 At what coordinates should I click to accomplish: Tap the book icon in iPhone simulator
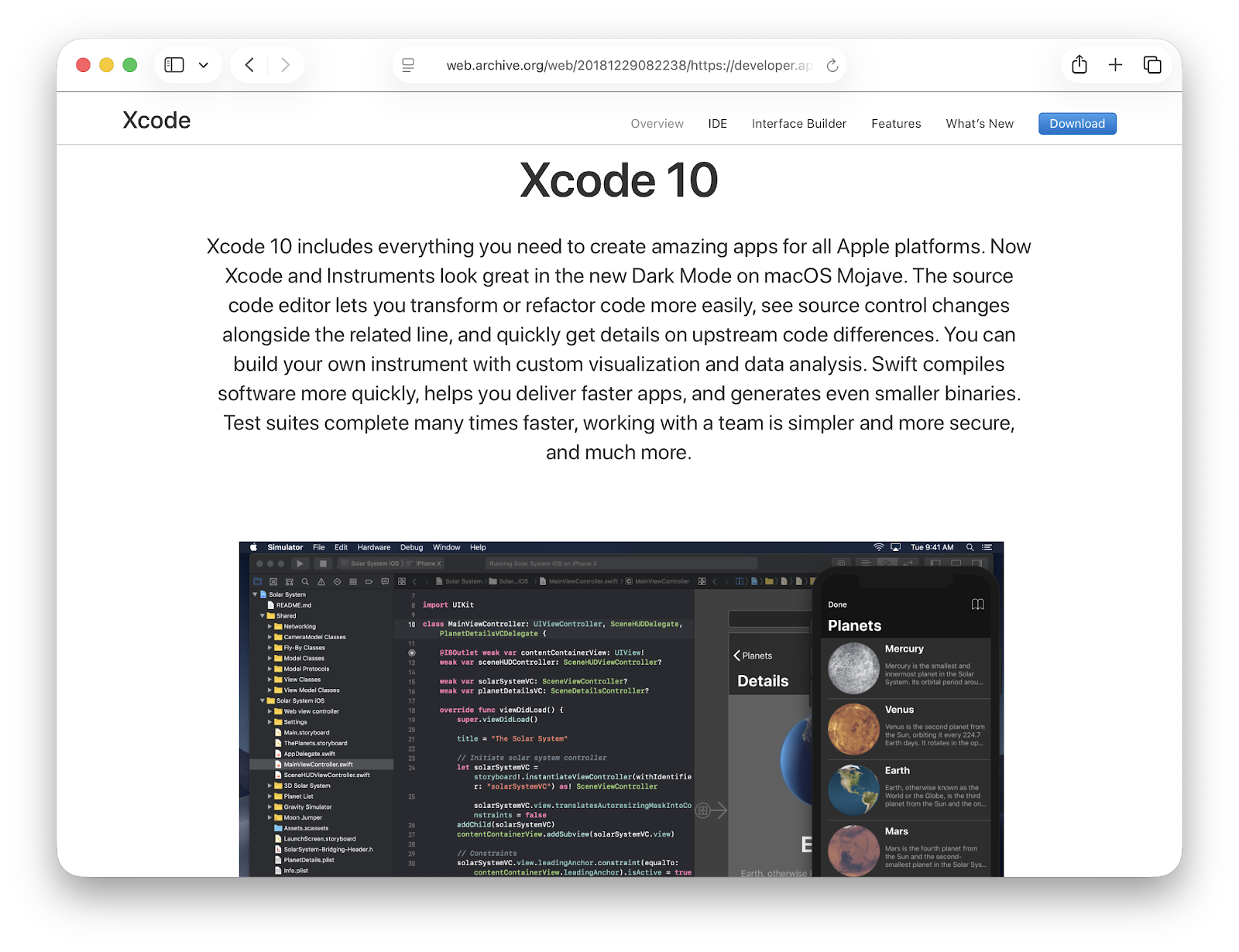[x=978, y=604]
